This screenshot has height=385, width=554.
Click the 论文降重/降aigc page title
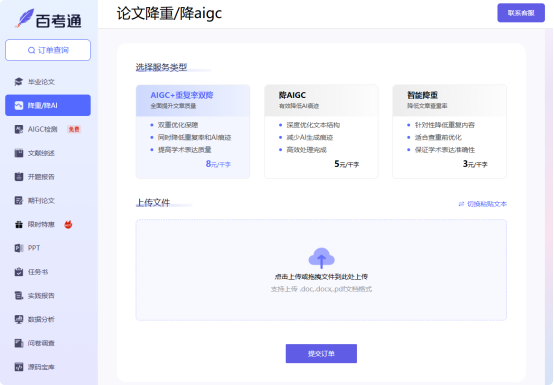[x=169, y=13]
